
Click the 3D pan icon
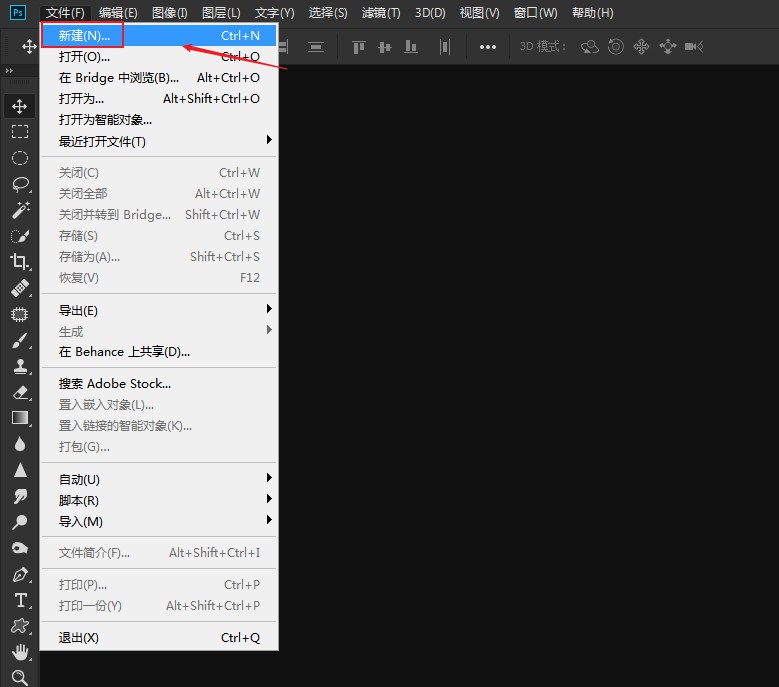coord(641,47)
